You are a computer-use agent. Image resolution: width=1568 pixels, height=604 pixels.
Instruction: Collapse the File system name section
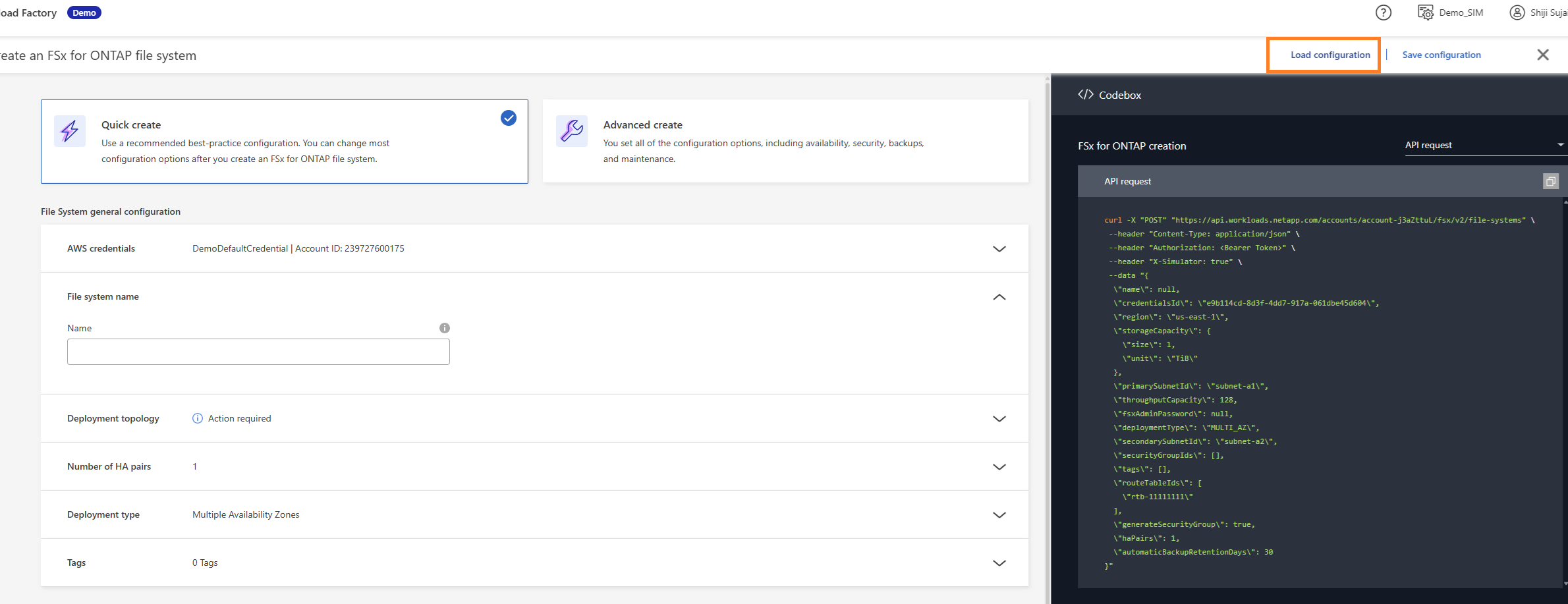pyautogui.click(x=999, y=297)
